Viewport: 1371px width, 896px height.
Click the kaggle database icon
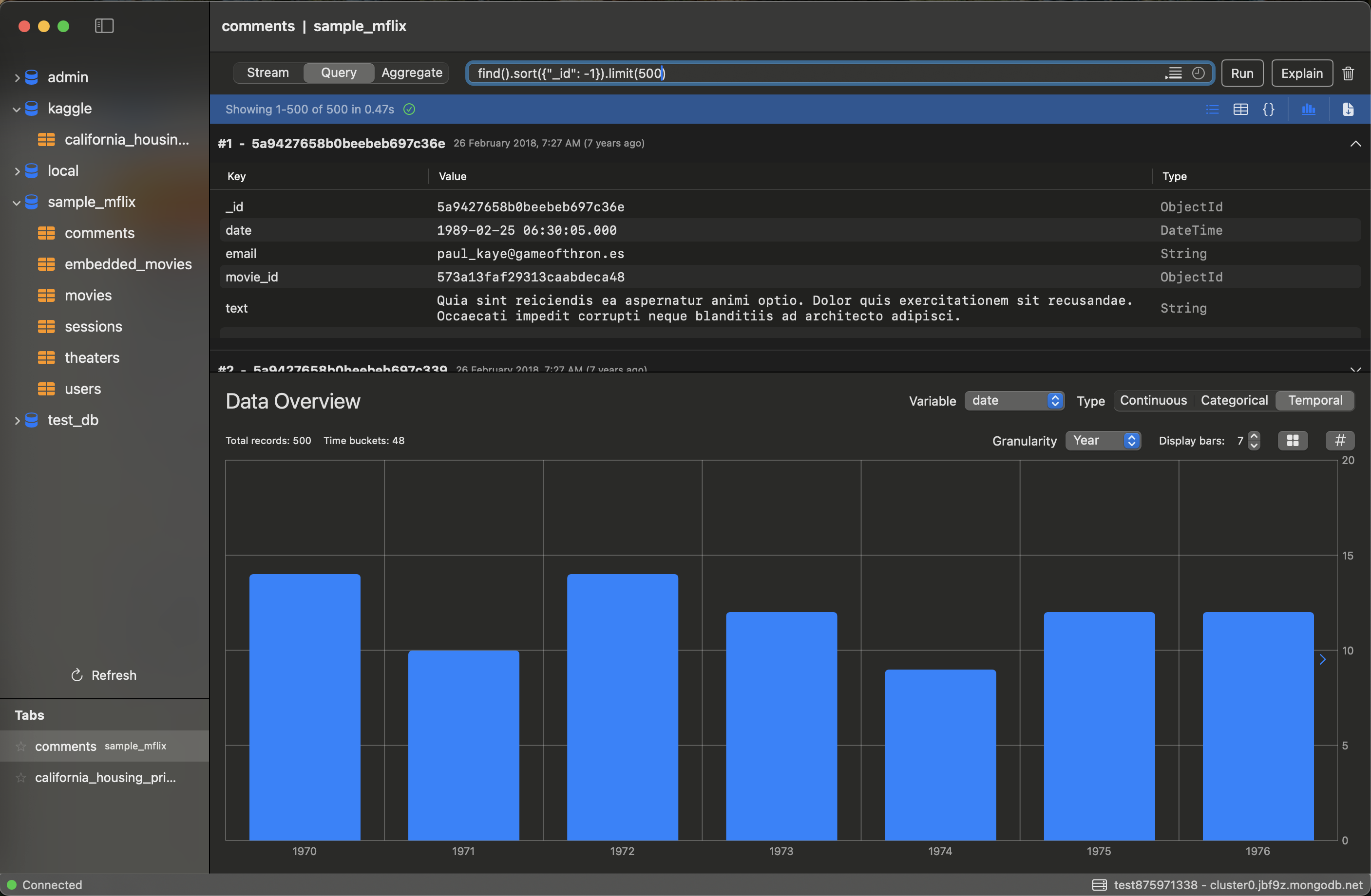pos(32,108)
